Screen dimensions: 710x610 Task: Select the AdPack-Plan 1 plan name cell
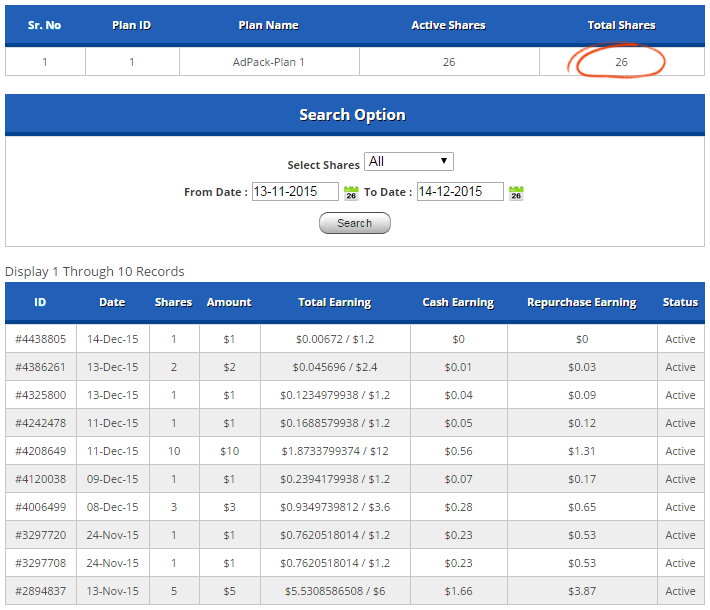269,62
